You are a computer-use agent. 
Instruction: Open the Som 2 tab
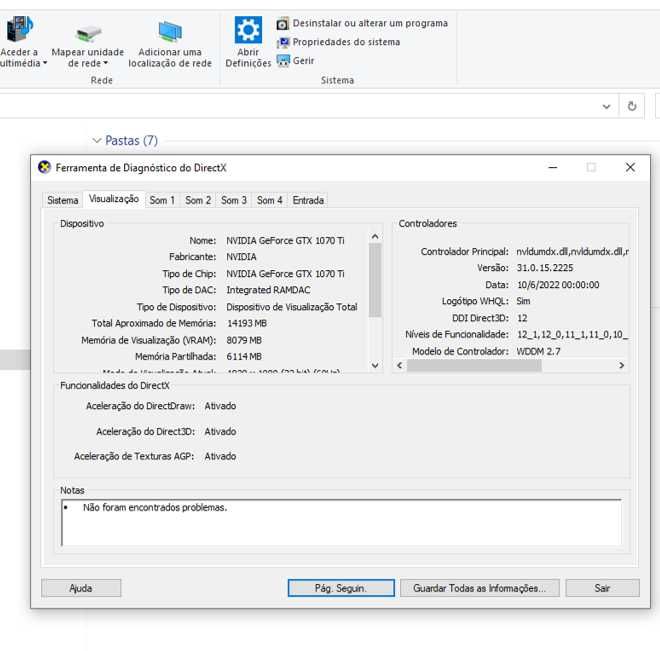[198, 200]
